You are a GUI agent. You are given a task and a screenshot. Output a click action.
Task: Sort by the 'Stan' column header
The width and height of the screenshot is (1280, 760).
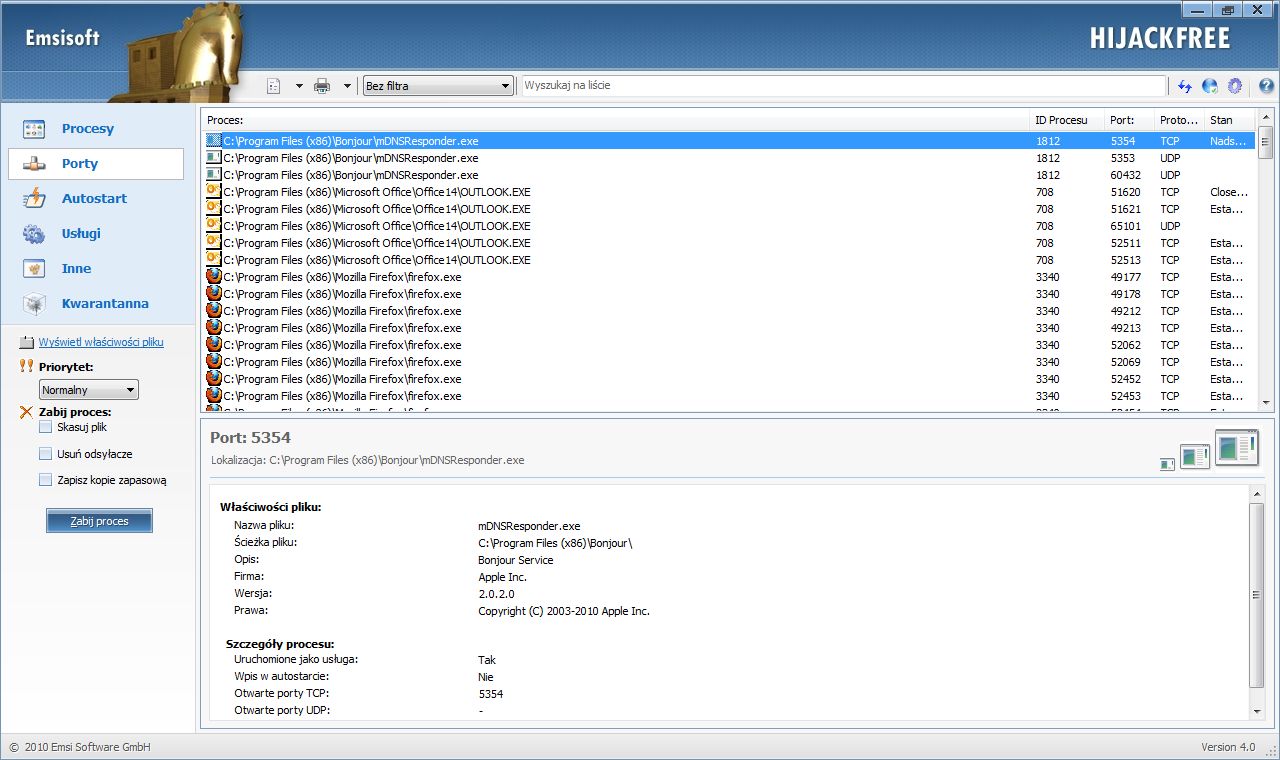pyautogui.click(x=1229, y=120)
